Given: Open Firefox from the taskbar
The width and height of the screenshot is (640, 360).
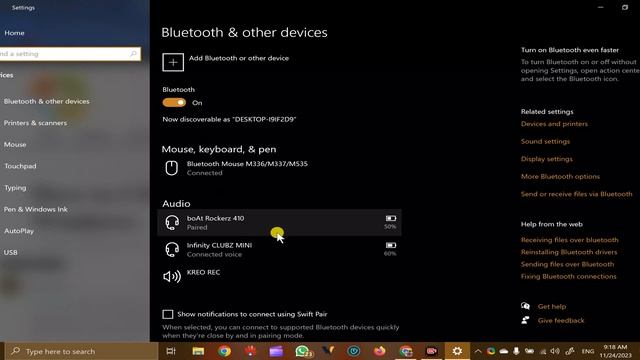Looking at the screenshot, I should [380, 351].
